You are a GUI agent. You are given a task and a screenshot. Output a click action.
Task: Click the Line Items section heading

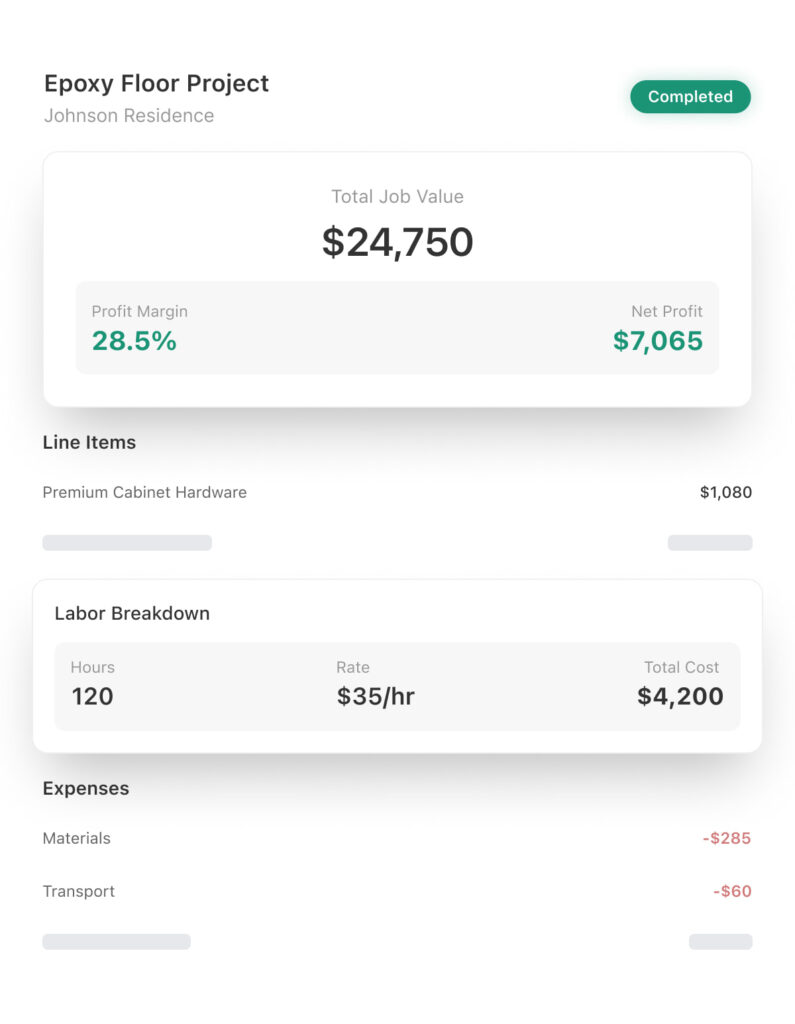tap(89, 442)
